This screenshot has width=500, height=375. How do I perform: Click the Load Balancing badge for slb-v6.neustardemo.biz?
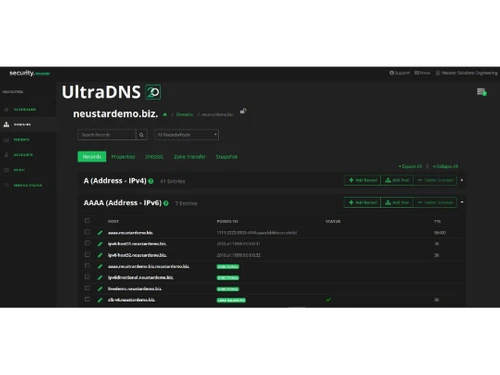click(231, 300)
